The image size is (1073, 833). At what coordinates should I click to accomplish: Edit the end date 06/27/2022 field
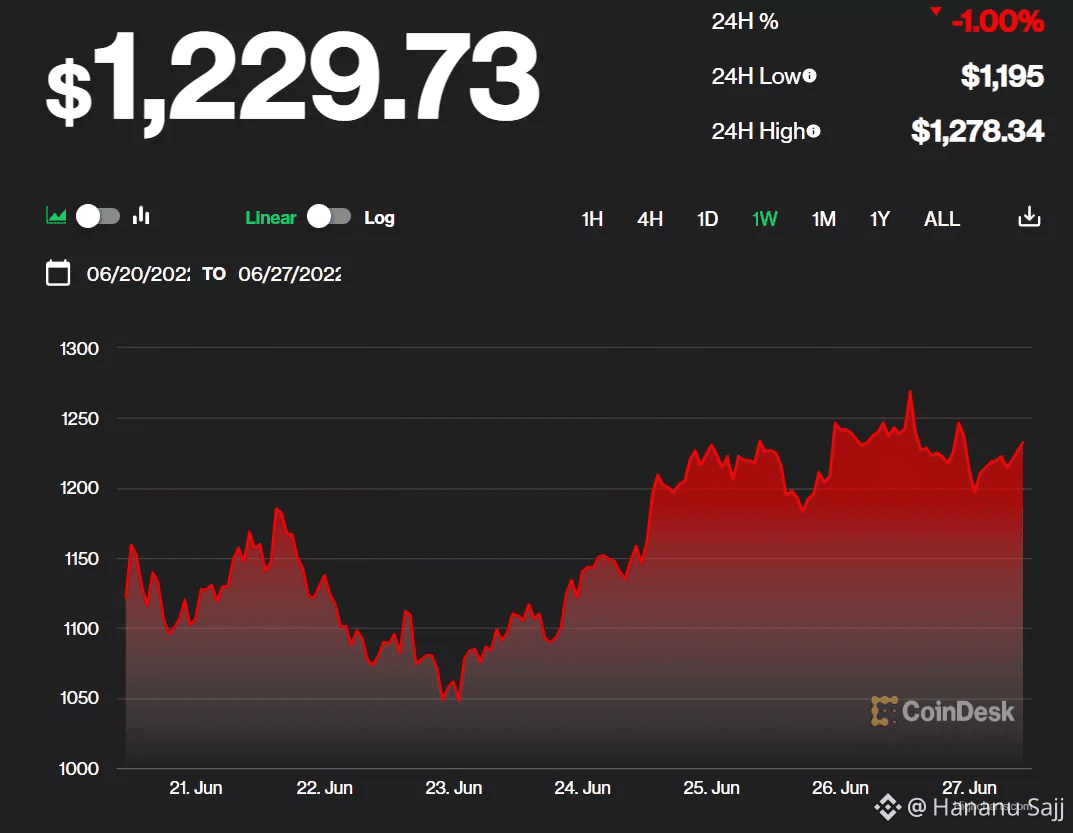[x=289, y=274]
